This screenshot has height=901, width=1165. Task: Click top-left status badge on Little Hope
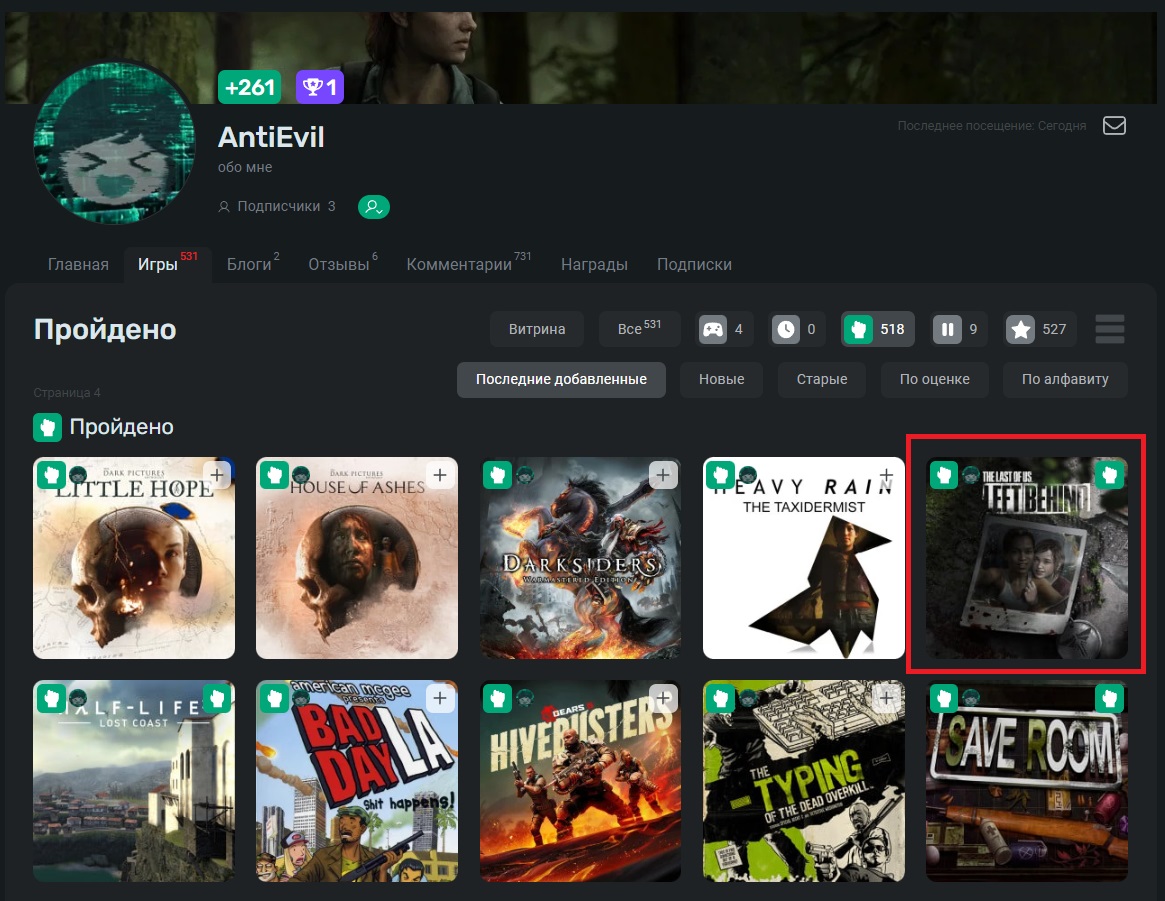point(51,475)
